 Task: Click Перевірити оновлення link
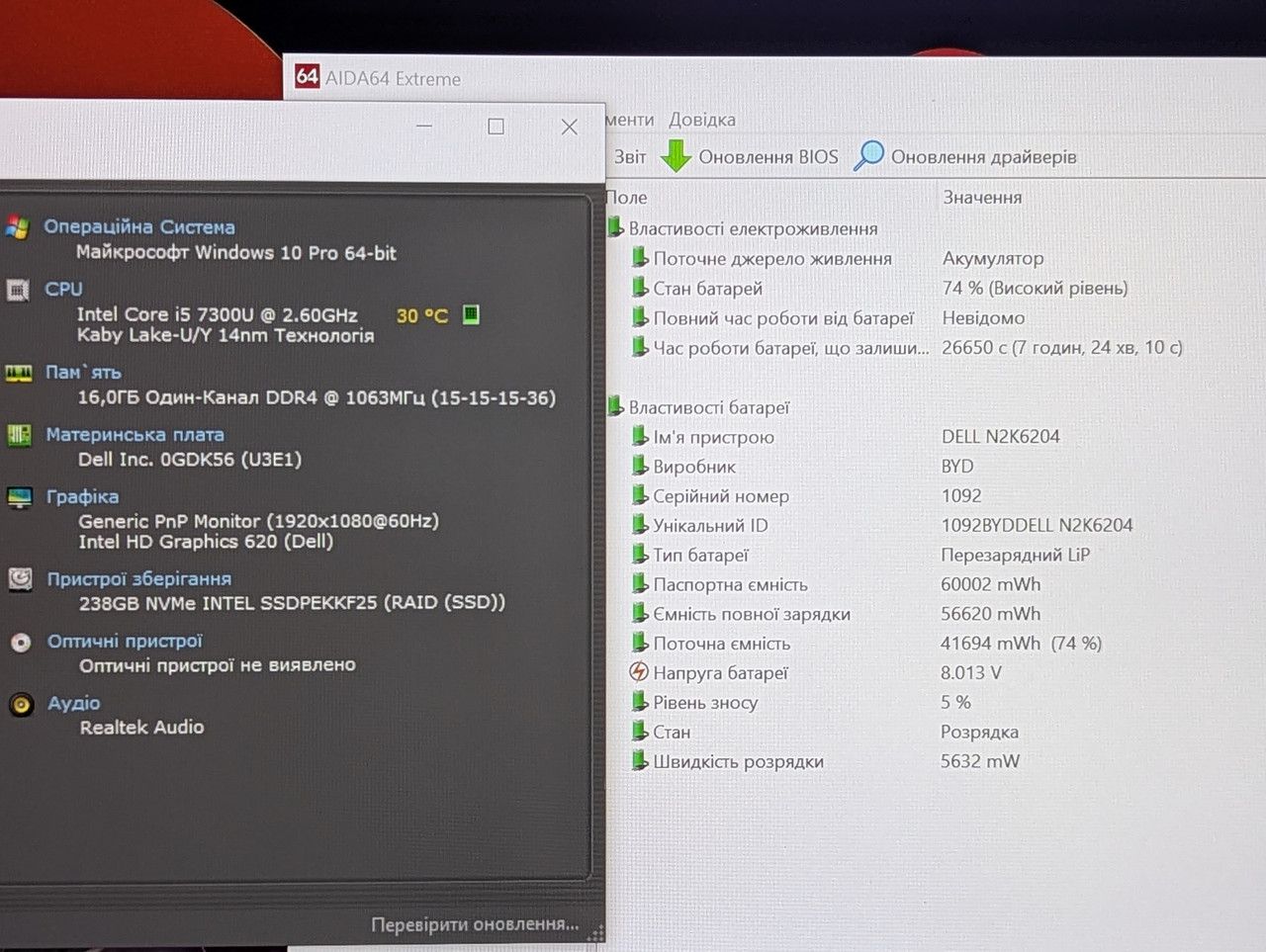[475, 924]
